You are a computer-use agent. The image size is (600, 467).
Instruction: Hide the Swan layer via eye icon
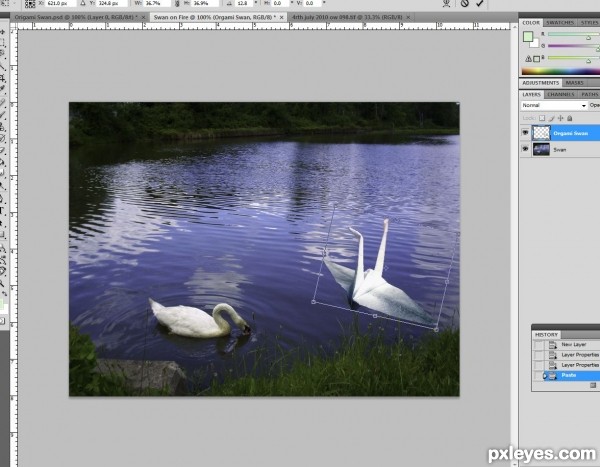[x=525, y=149]
